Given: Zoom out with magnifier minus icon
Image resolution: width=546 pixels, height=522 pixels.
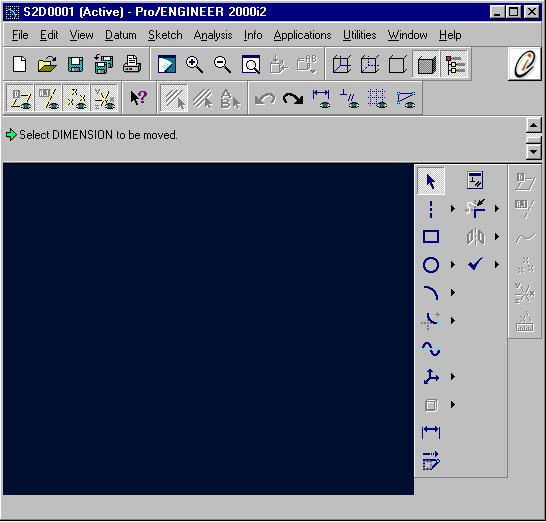Looking at the screenshot, I should (223, 64).
